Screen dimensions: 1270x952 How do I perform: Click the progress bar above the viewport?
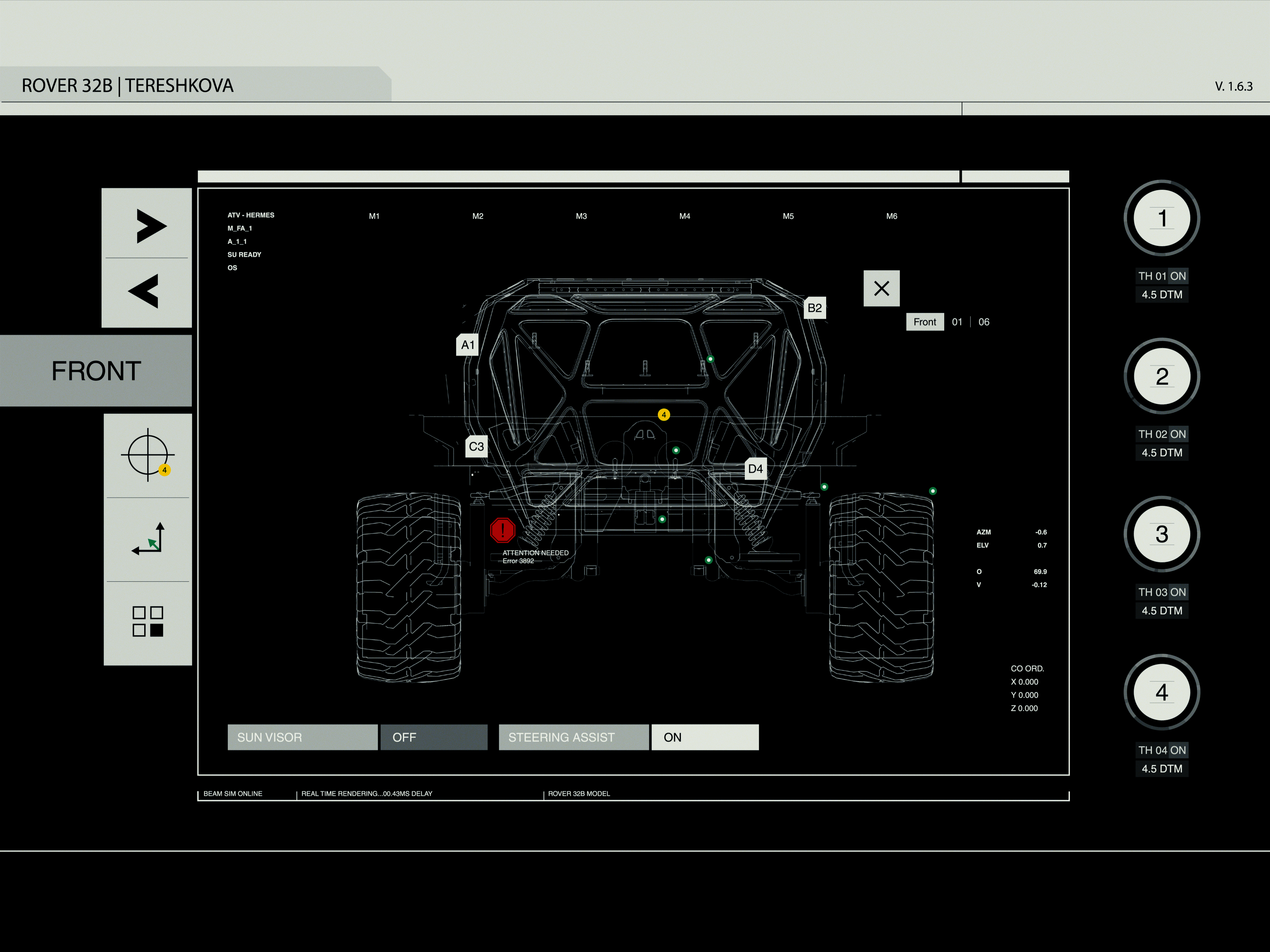(577, 176)
